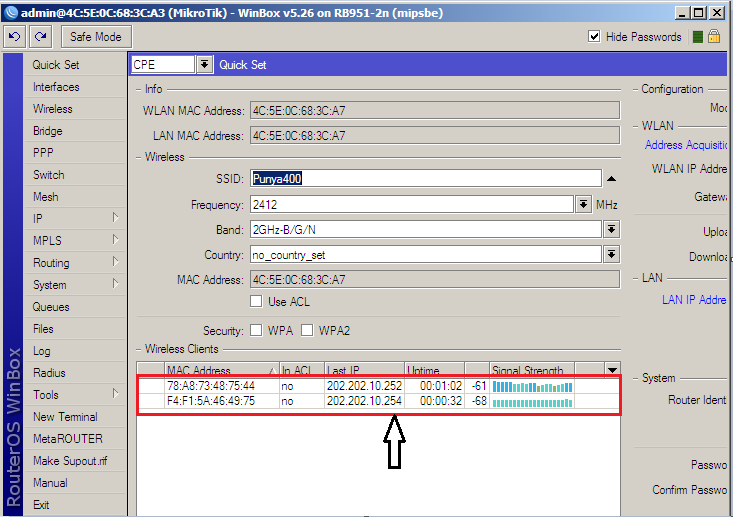Click the green traffic indicator icon
The height and width of the screenshot is (517, 733).
(697, 37)
